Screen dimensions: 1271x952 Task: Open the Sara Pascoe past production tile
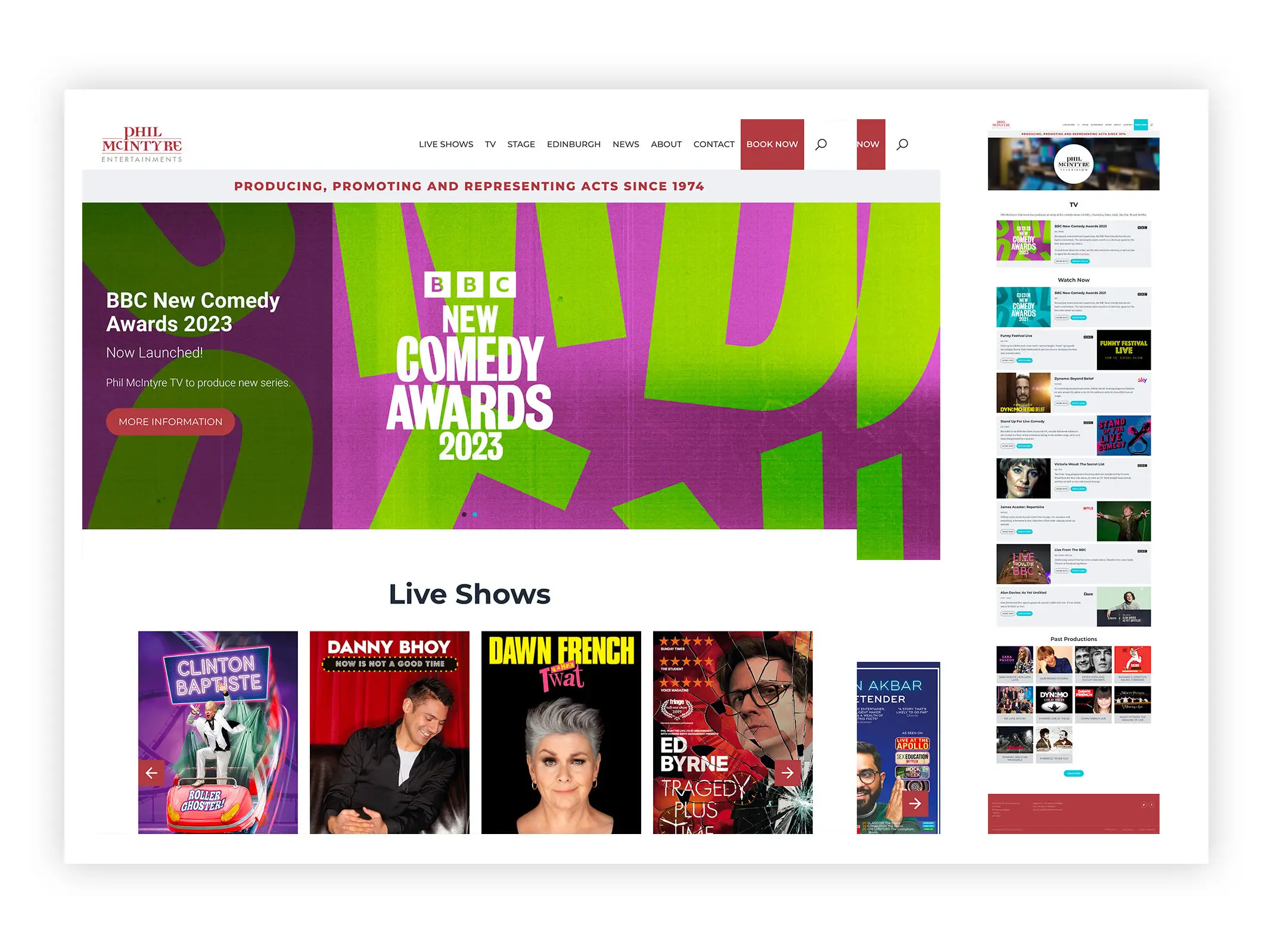[x=1015, y=664]
